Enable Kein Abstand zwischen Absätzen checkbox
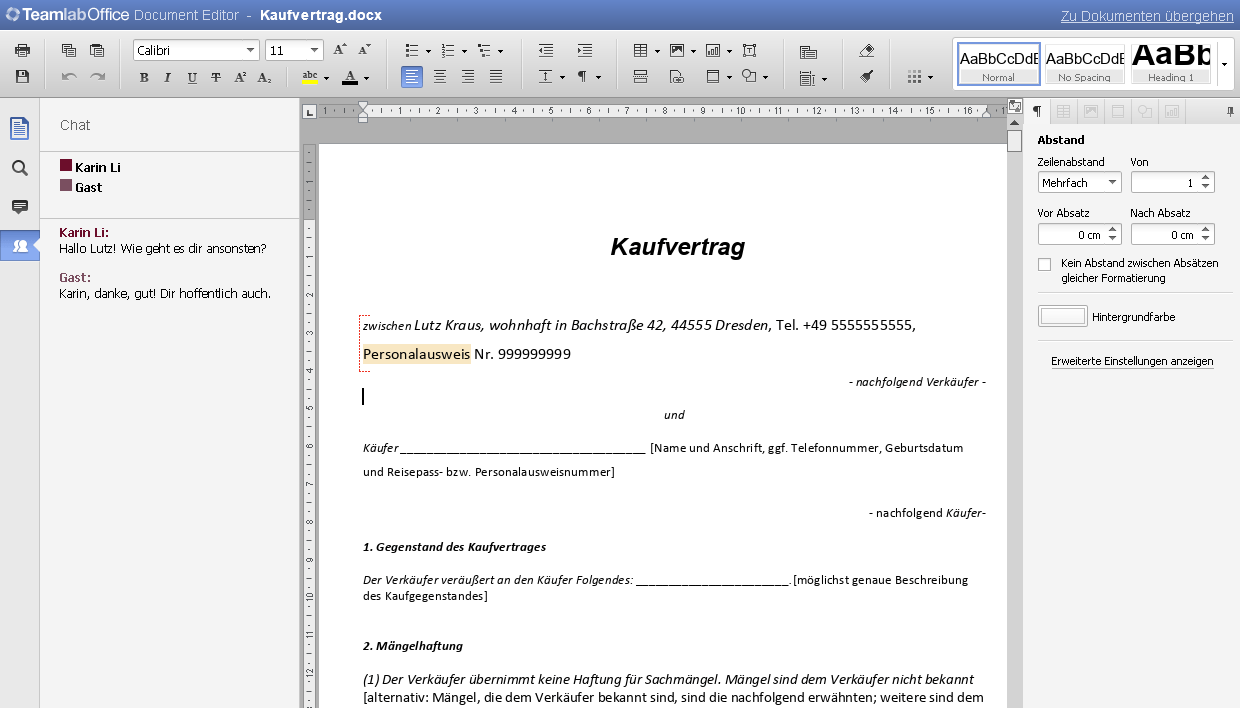Image resolution: width=1240 pixels, height=708 pixels. (x=1045, y=264)
